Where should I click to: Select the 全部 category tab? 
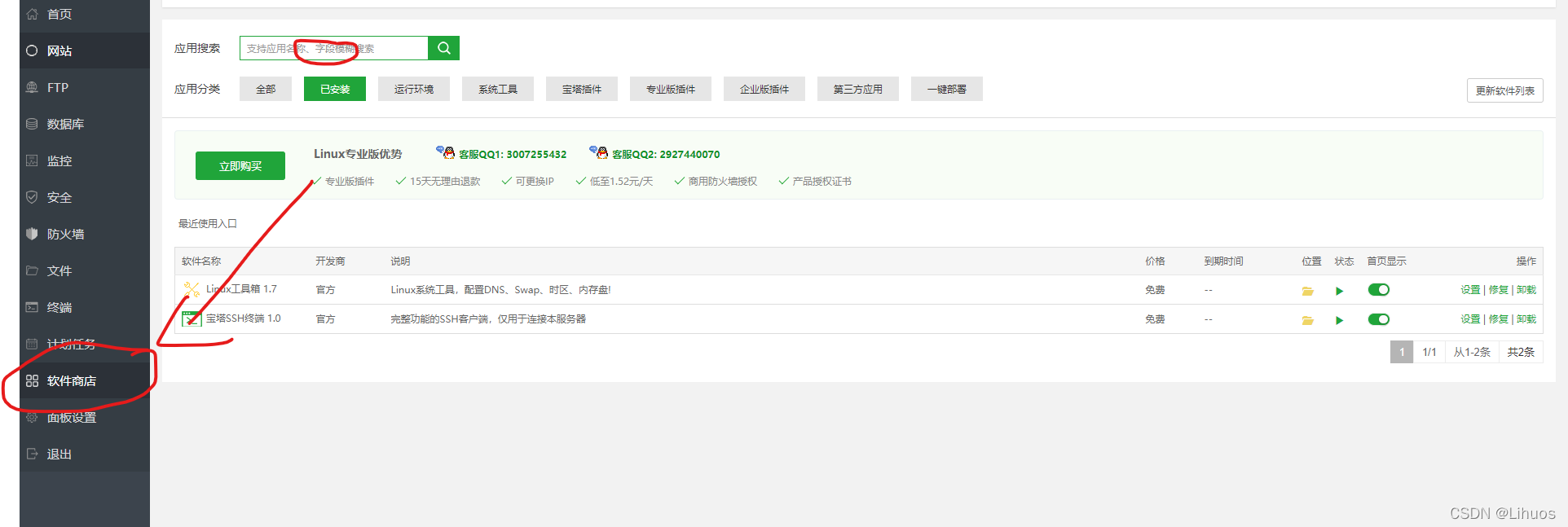[x=266, y=89]
